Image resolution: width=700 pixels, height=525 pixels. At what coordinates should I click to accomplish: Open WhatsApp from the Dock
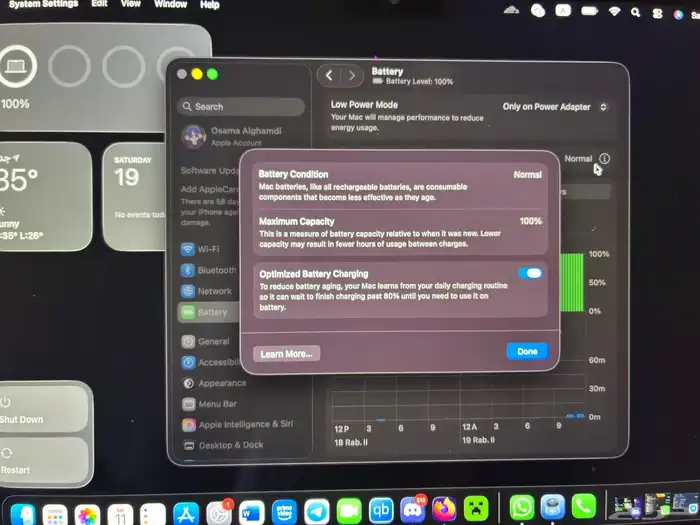coord(522,507)
